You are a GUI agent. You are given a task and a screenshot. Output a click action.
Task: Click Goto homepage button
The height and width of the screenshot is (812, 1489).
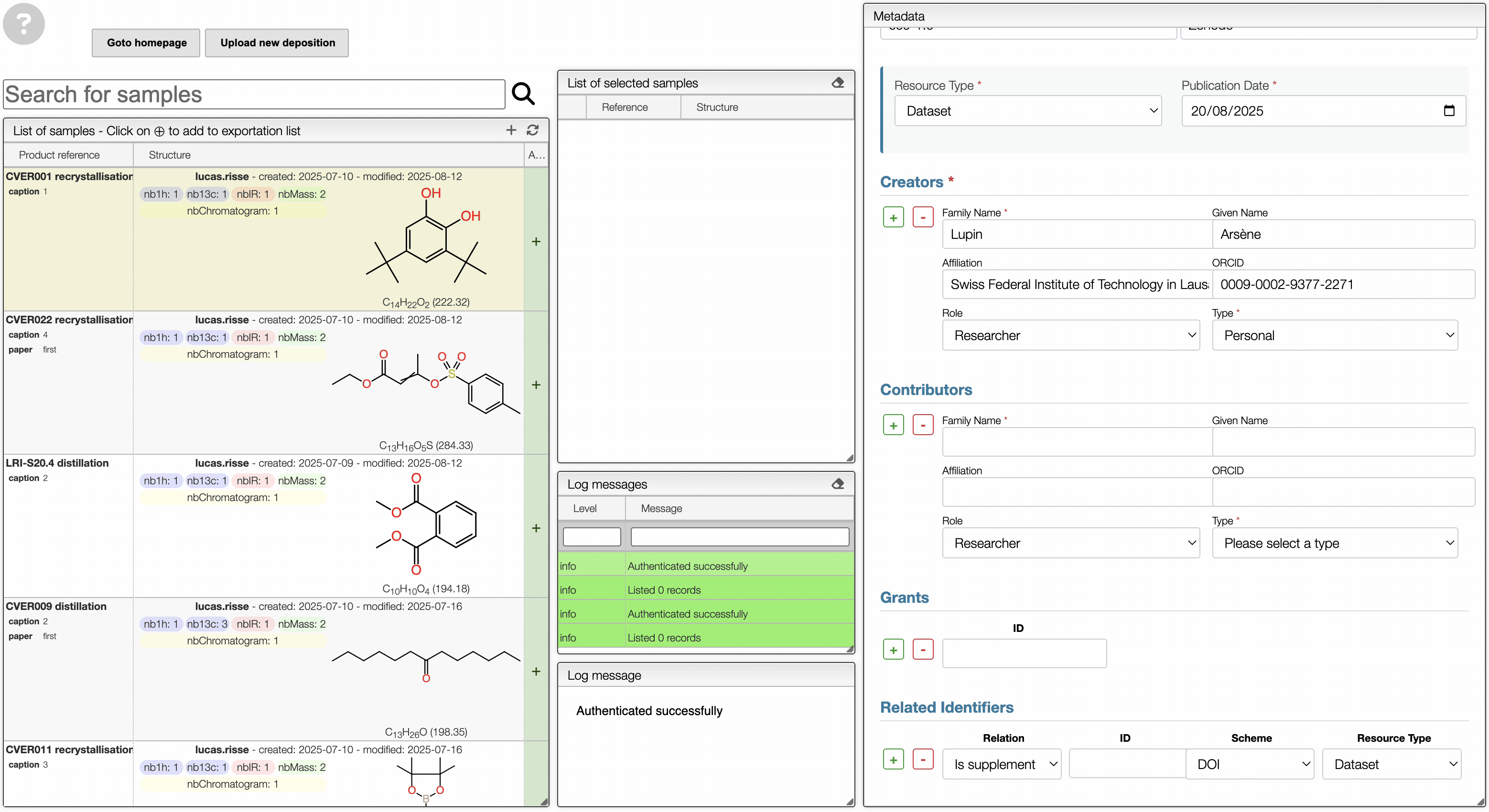146,43
